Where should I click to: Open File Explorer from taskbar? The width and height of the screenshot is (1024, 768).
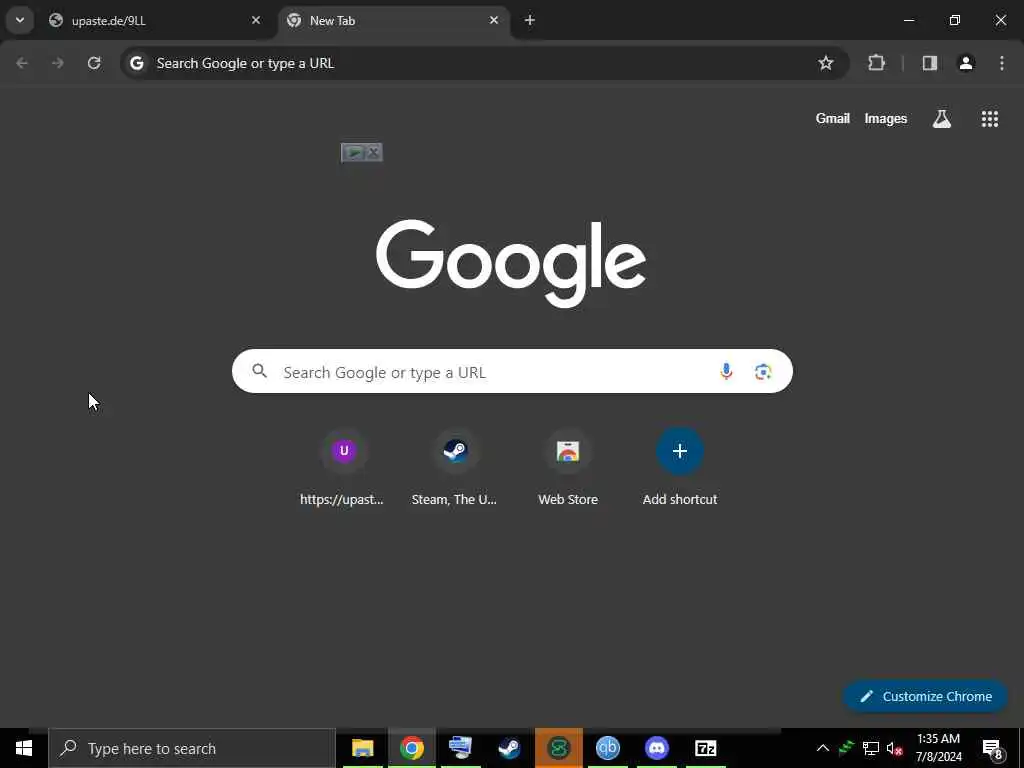point(362,748)
